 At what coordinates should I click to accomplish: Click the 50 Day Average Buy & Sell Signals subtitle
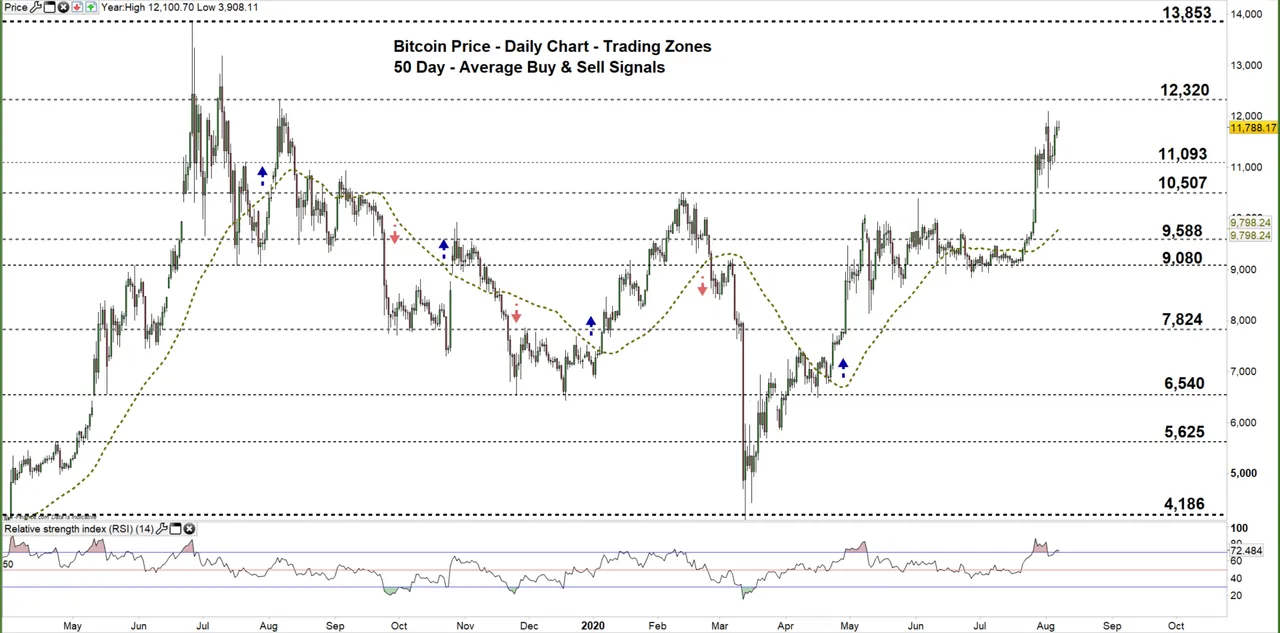tap(529, 67)
